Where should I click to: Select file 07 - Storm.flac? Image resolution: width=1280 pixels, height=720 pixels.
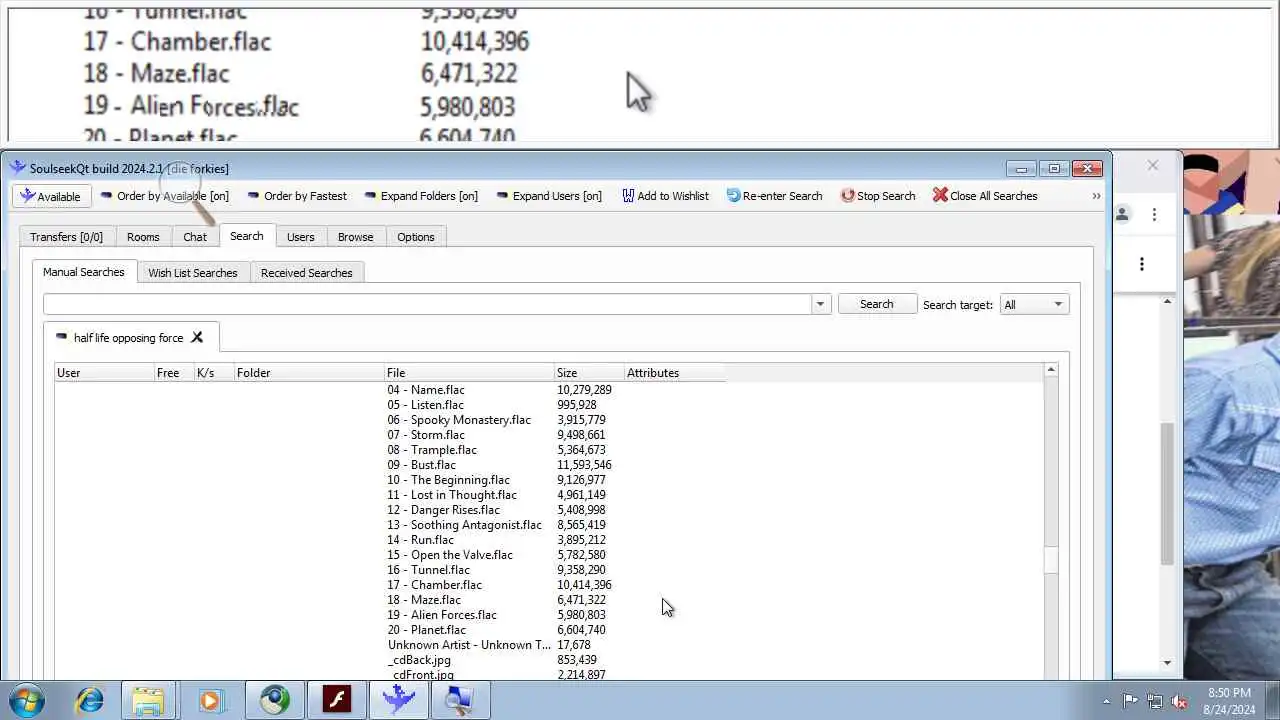tap(426, 435)
